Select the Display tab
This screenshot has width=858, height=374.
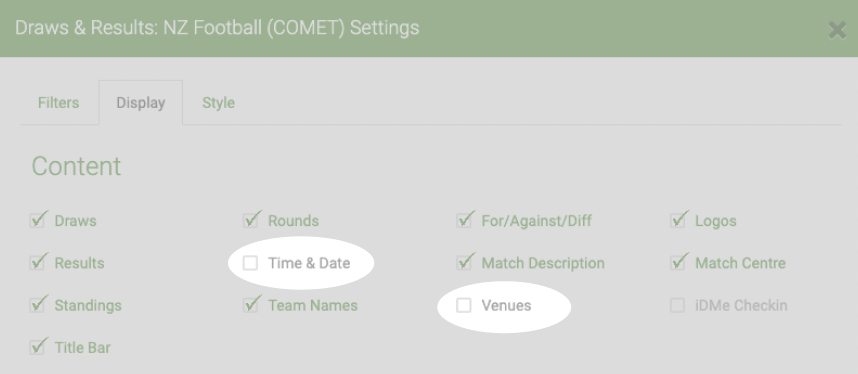141,103
